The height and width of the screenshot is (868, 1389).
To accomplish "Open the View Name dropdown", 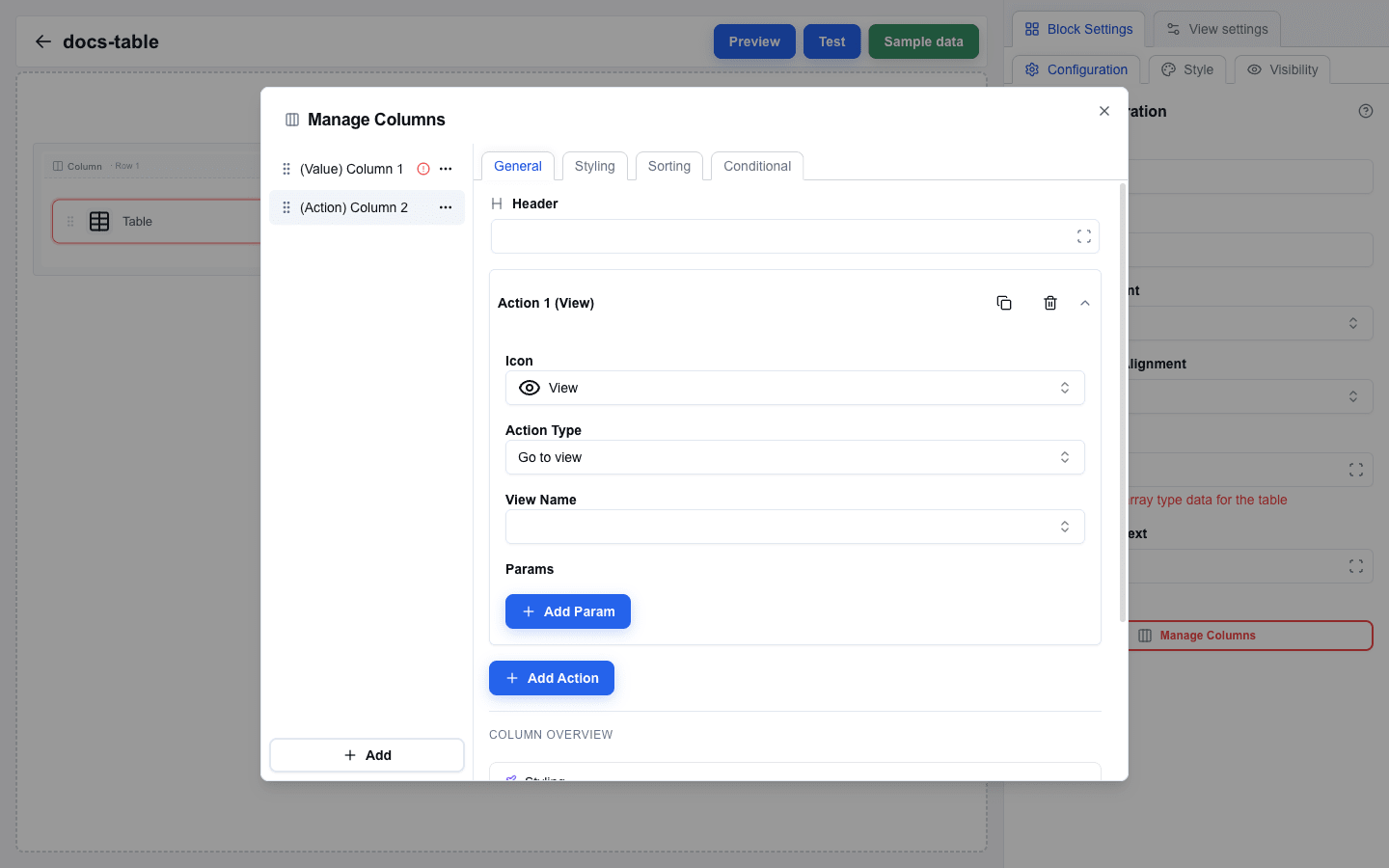I will pos(795,527).
